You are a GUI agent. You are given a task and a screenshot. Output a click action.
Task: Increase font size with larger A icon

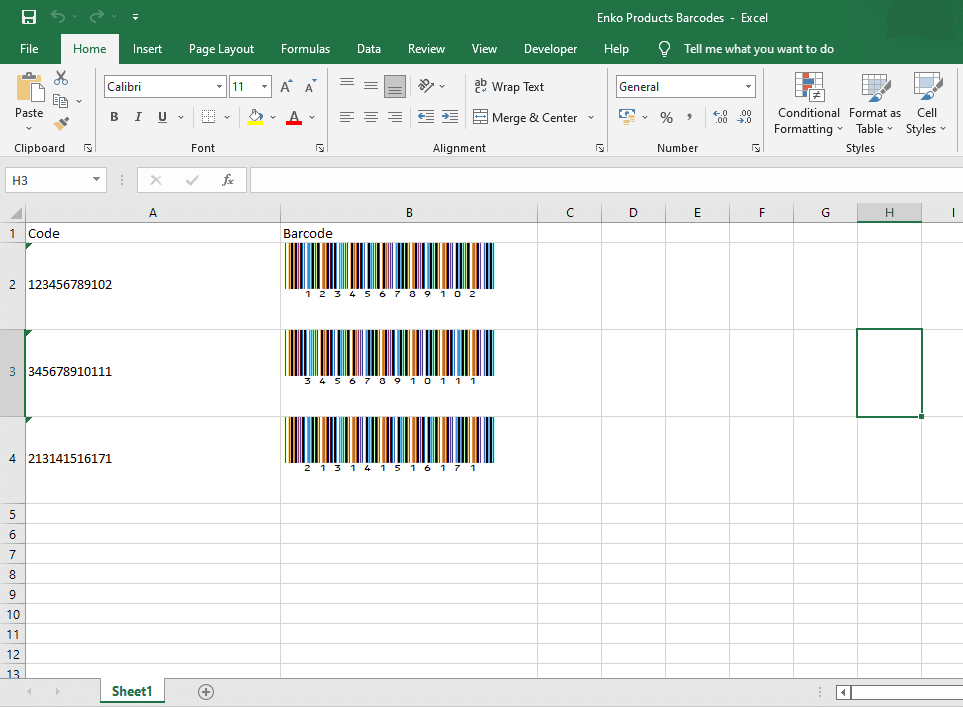pyautogui.click(x=286, y=87)
